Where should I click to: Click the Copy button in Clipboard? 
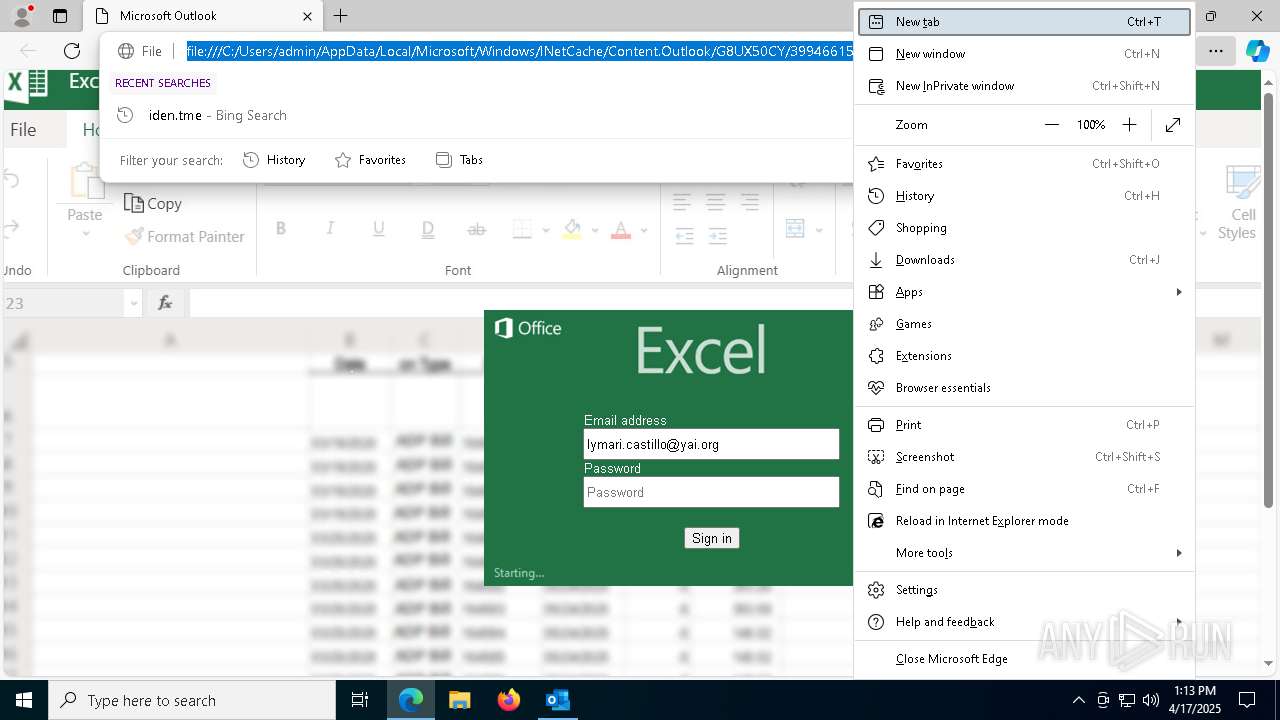click(153, 204)
